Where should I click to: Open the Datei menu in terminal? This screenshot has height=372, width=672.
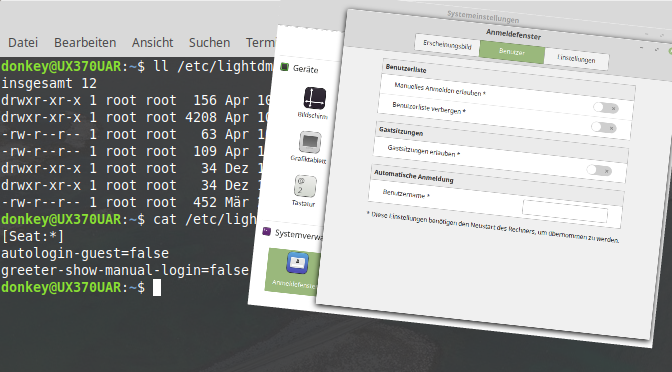click(x=23, y=42)
